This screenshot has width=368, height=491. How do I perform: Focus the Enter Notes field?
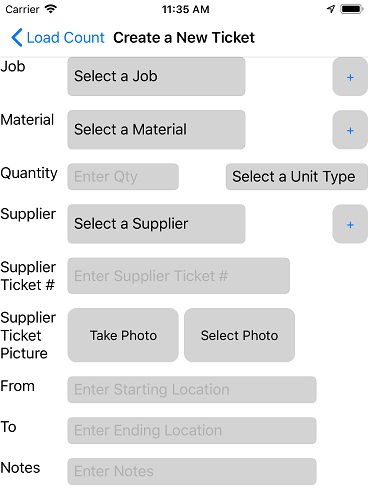point(192,471)
